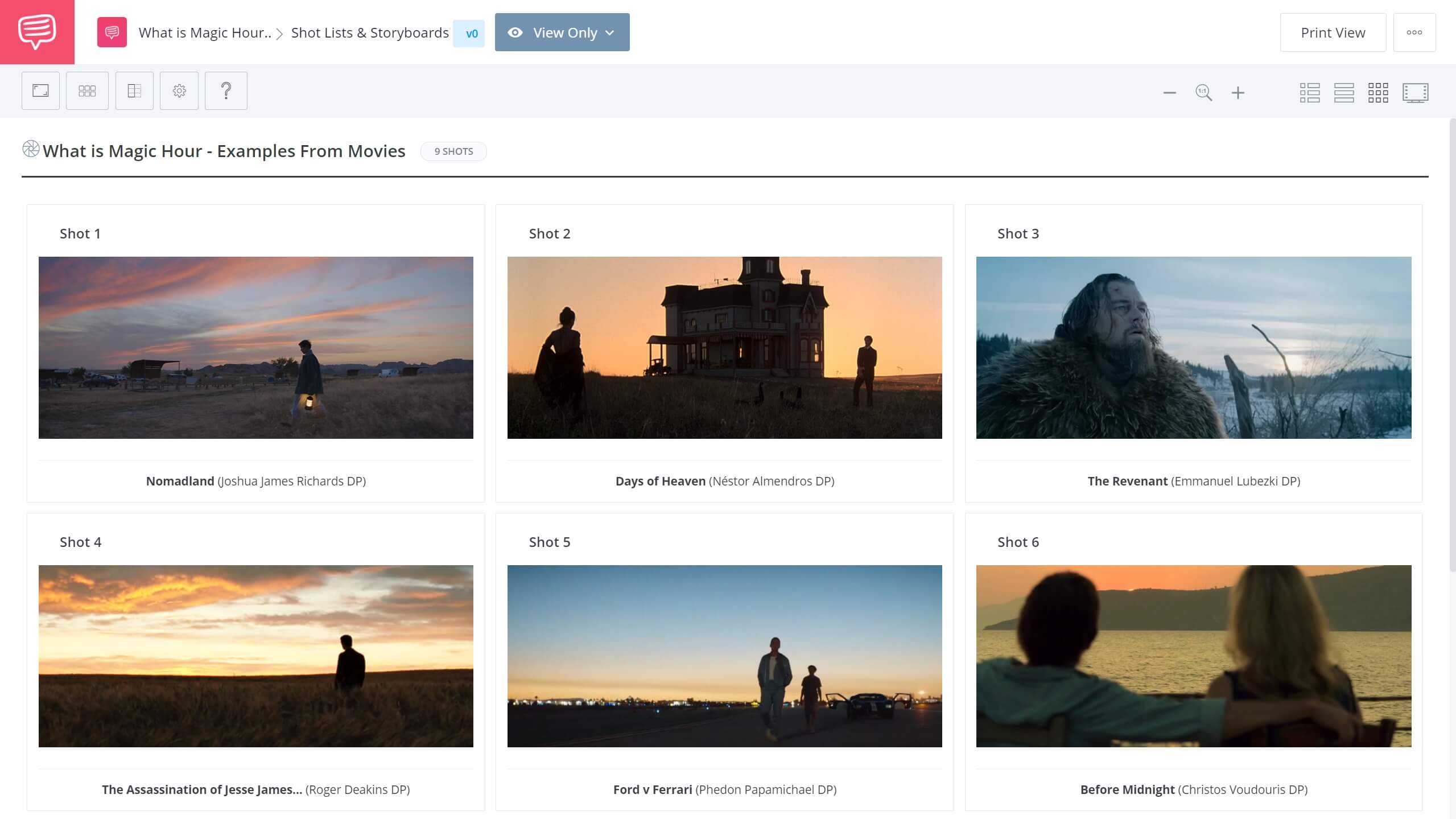Open the What is Magic Hour breadcrumb
Viewport: 1456px width, 819px height.
[205, 33]
